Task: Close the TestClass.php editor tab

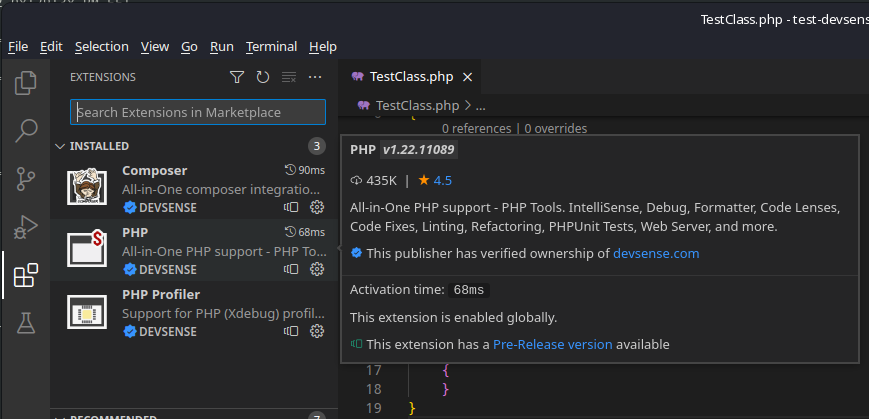Action: click(467, 77)
